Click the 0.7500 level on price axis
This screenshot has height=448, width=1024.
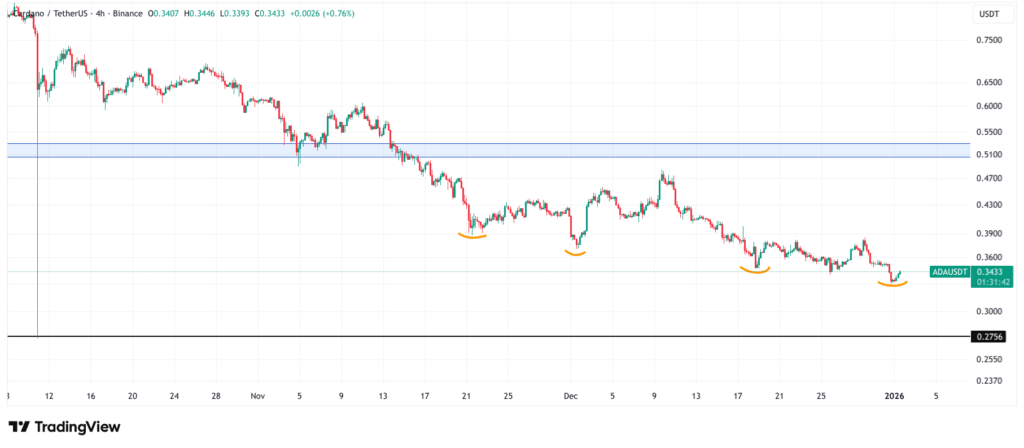pos(988,40)
